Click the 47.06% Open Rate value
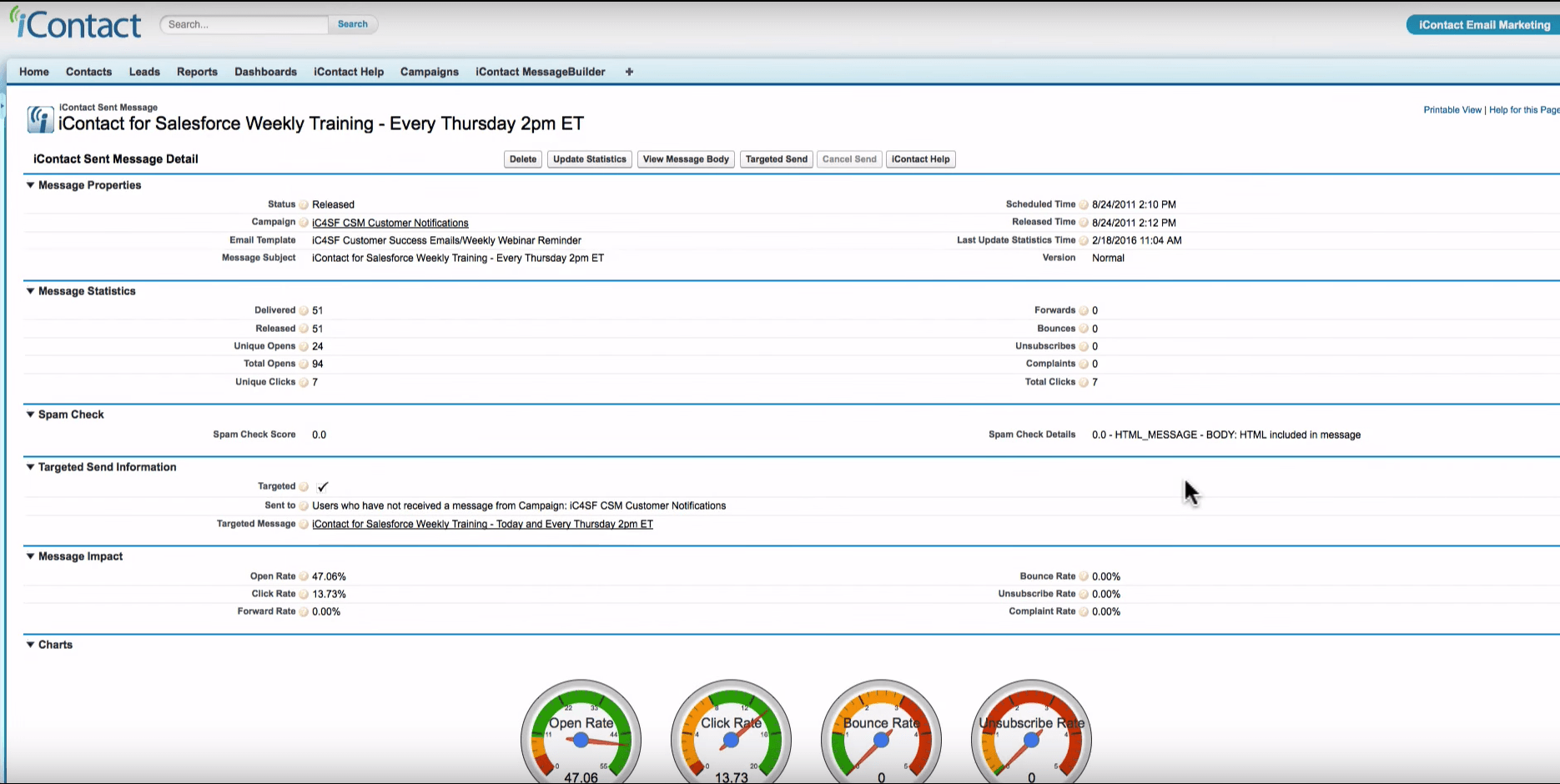The image size is (1560, 784). [x=330, y=577]
